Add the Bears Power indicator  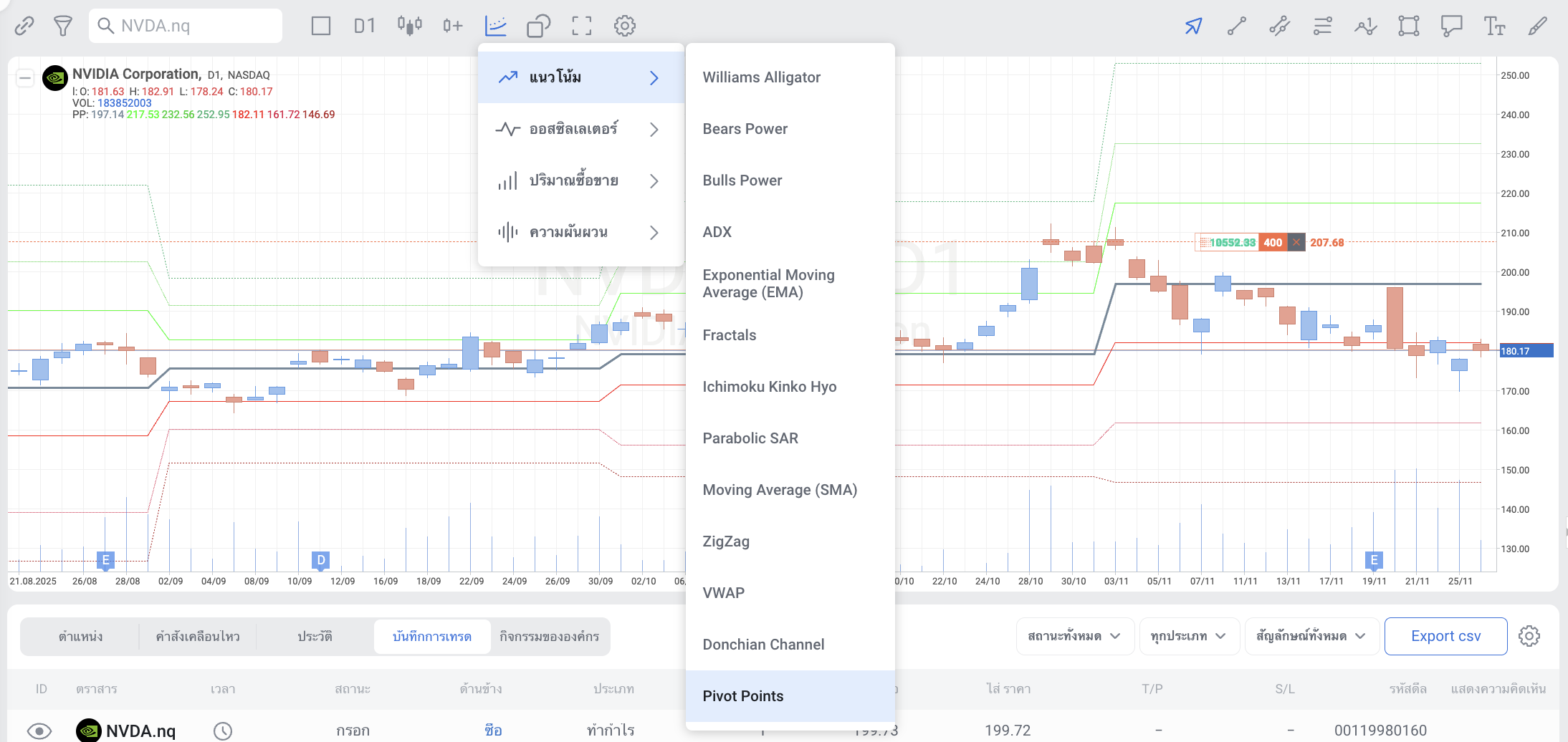tap(790, 129)
